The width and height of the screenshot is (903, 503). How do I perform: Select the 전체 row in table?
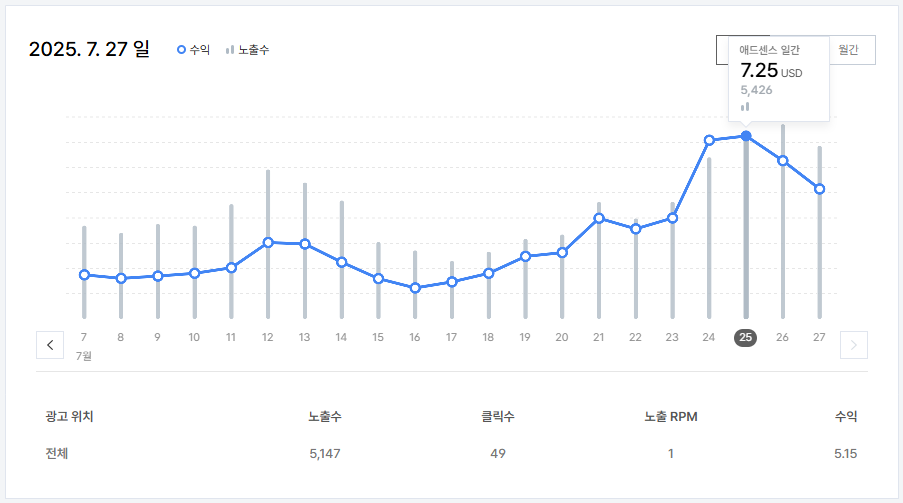[x=452, y=453]
